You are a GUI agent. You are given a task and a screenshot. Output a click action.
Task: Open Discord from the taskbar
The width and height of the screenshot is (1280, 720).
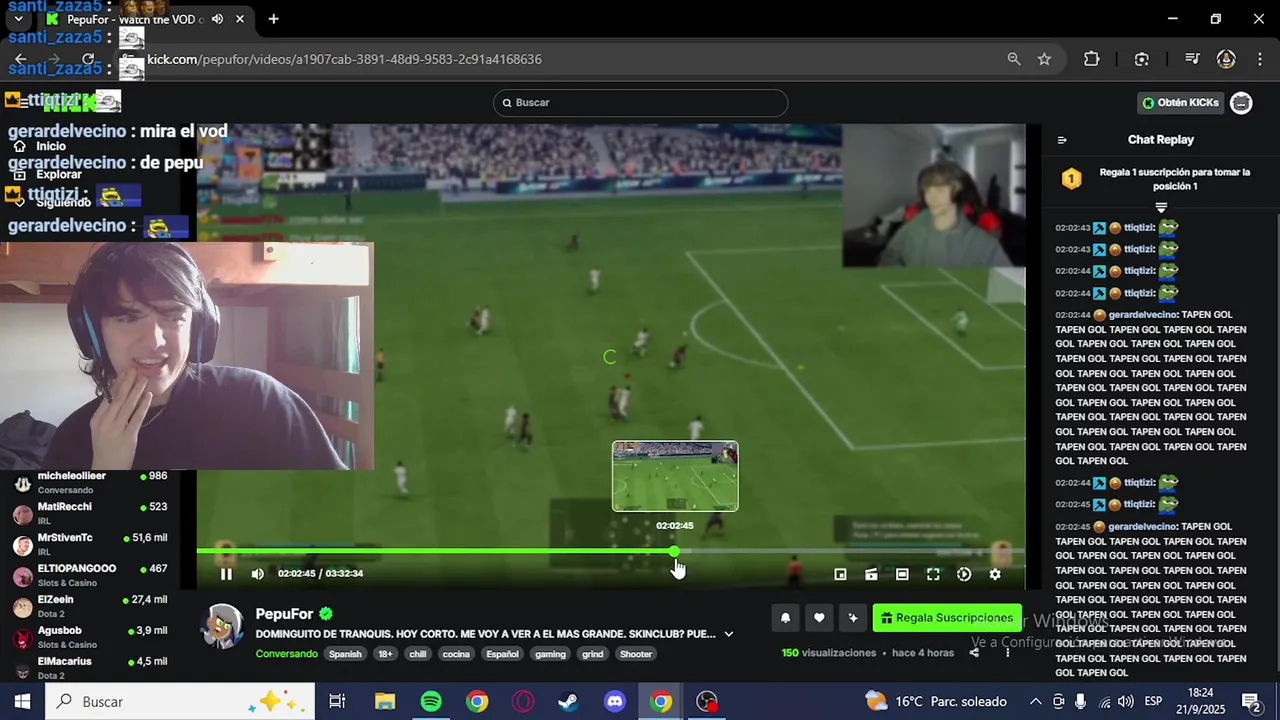[x=615, y=701]
